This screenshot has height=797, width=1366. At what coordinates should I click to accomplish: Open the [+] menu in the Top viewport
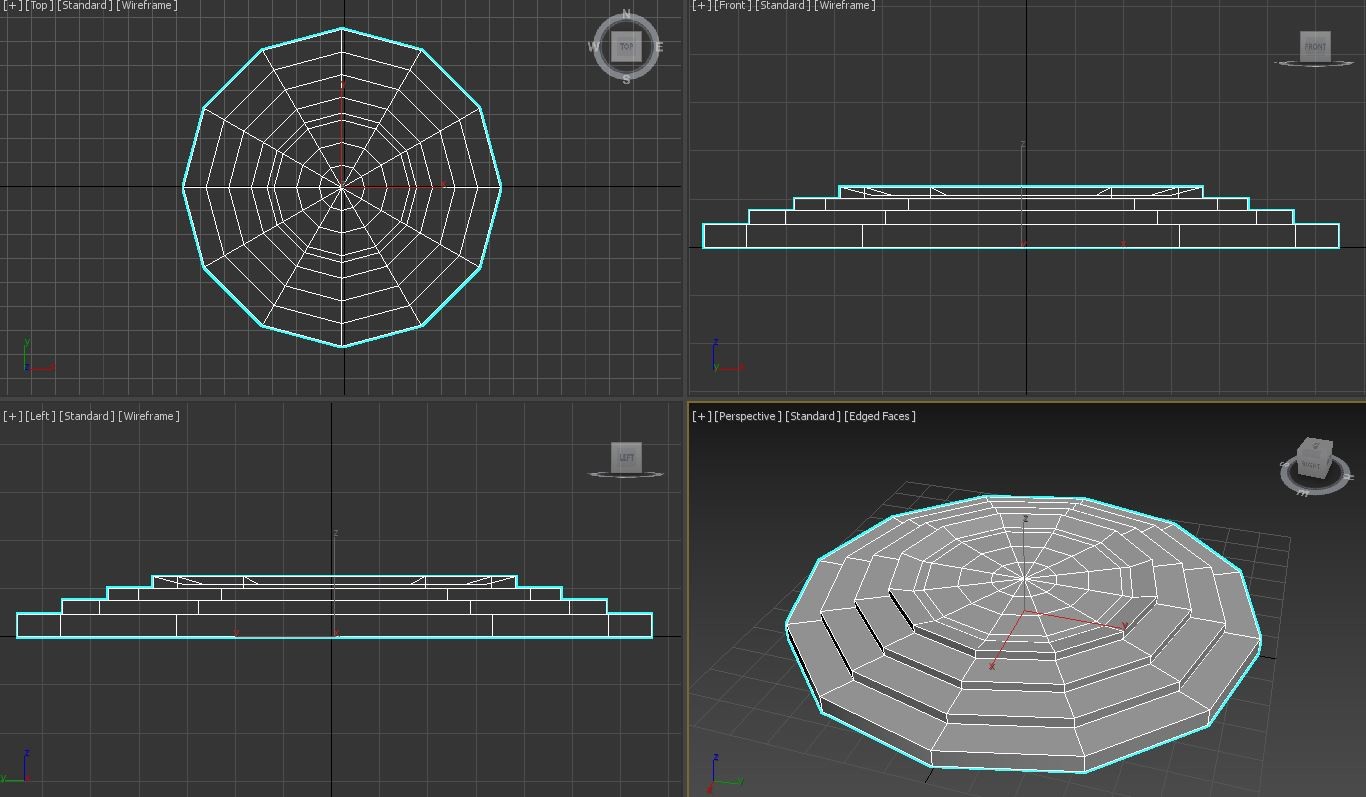coord(12,6)
